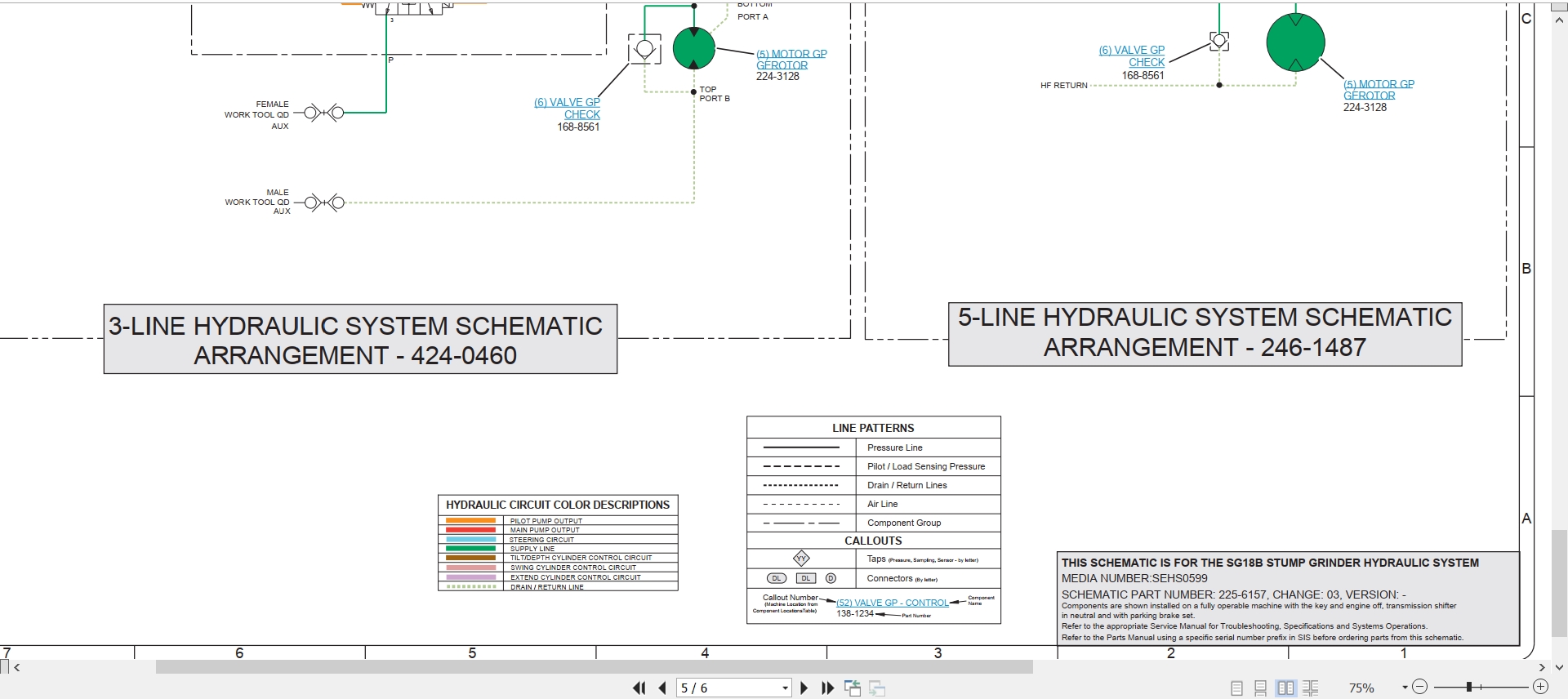Open (6) VALVE GP CHECK link in 3-line schematic
1568x699 pixels.
pyautogui.click(x=568, y=109)
